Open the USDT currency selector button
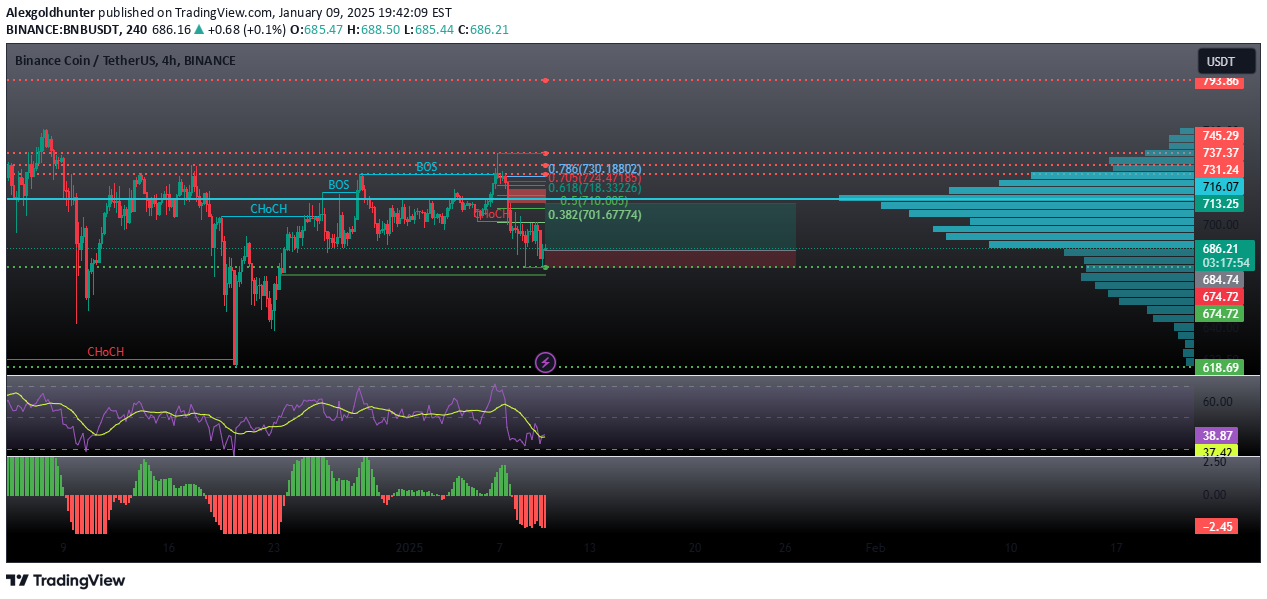1267x599 pixels. (x=1226, y=61)
